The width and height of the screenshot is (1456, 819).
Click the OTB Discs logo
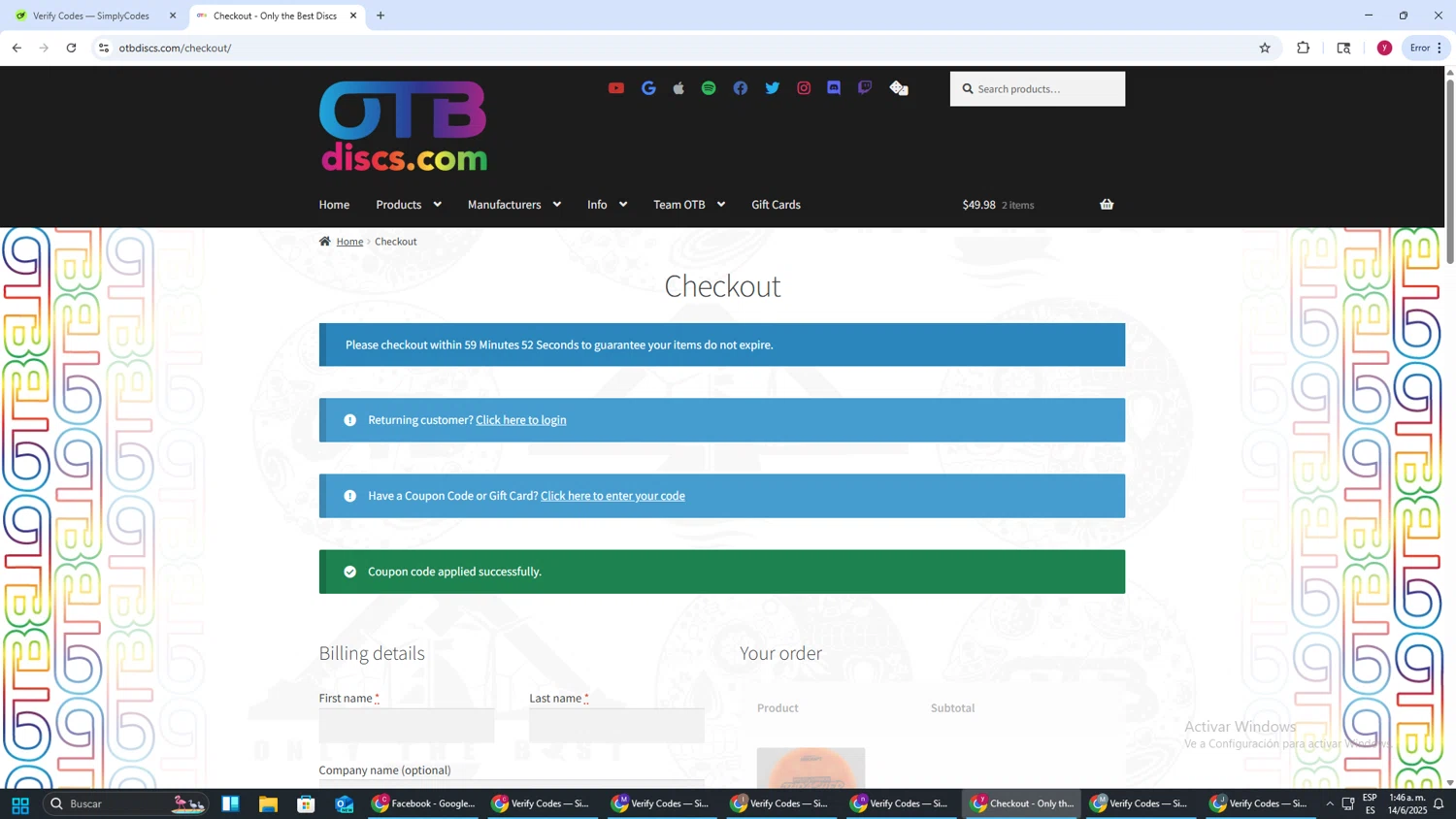[x=403, y=126]
